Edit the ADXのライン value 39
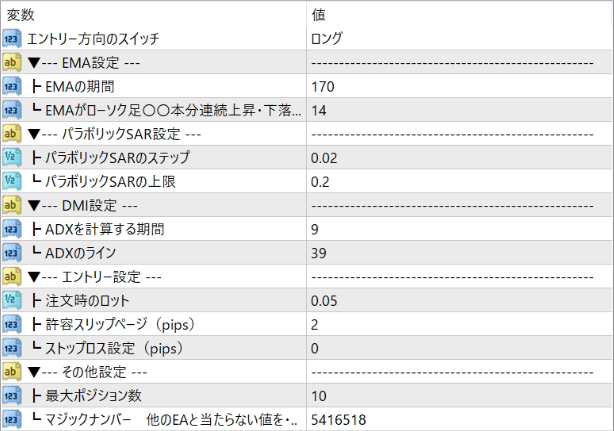Screen dimensions: 614x431 460,253
